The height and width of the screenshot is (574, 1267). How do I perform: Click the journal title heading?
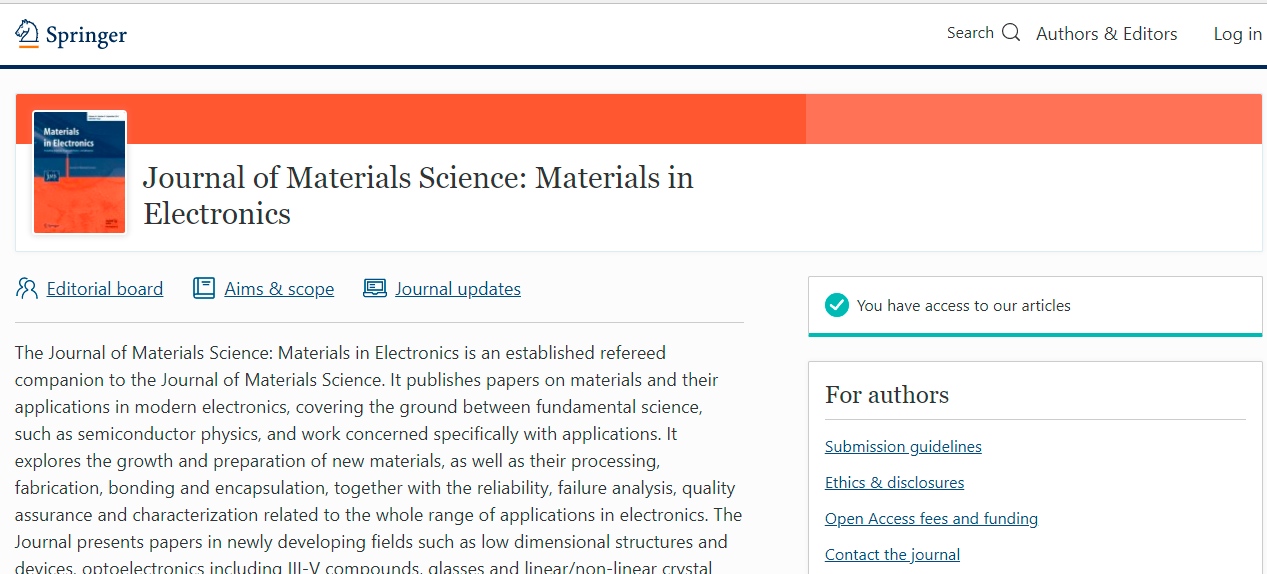point(418,195)
